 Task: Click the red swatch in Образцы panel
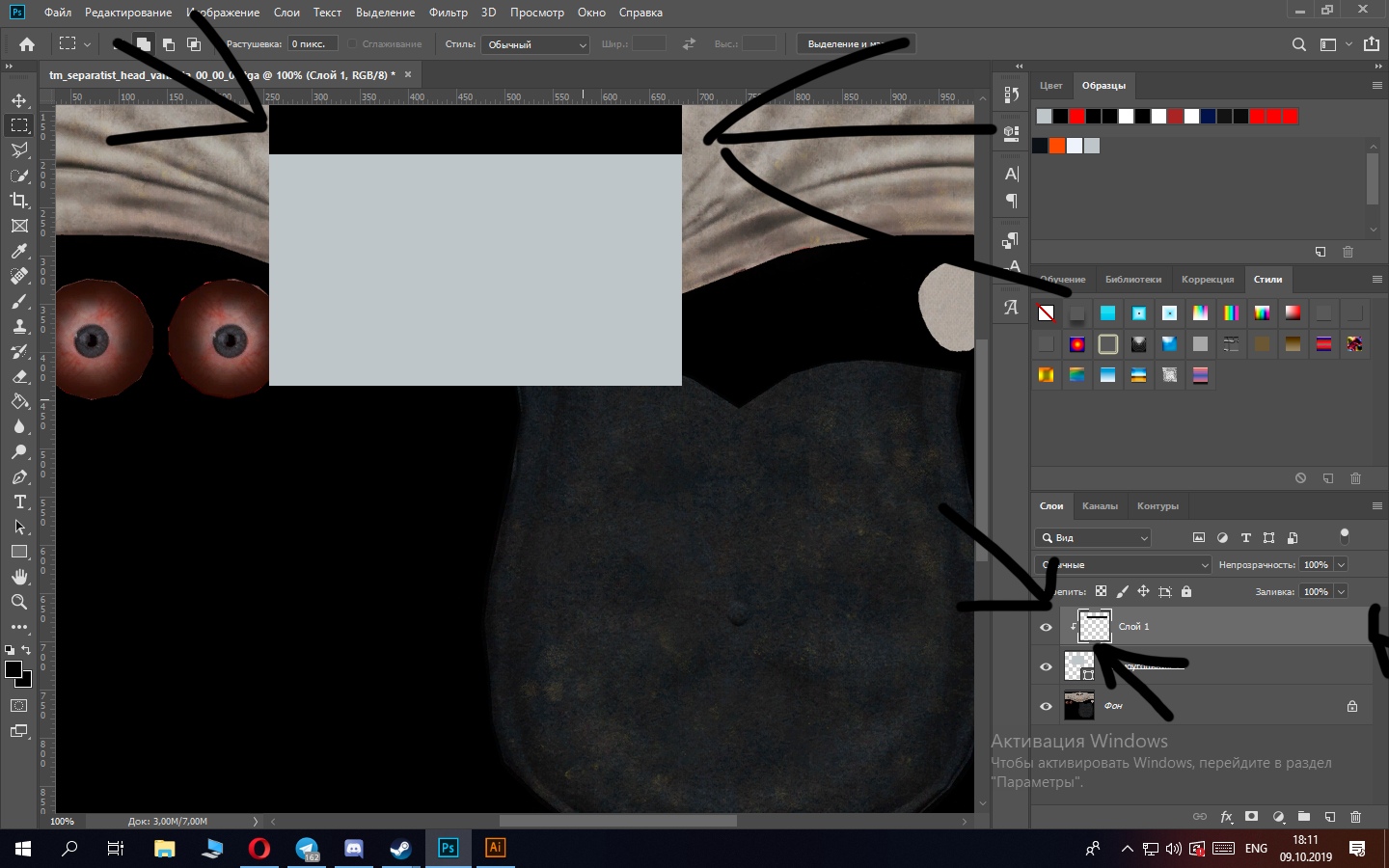[1076, 117]
